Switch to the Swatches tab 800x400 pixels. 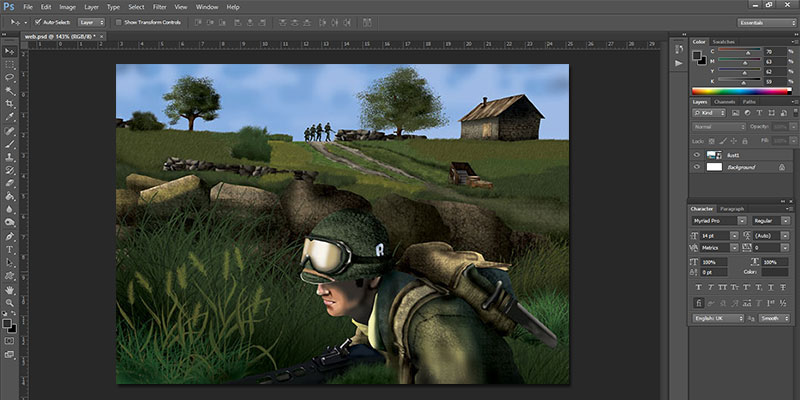pyautogui.click(x=723, y=42)
